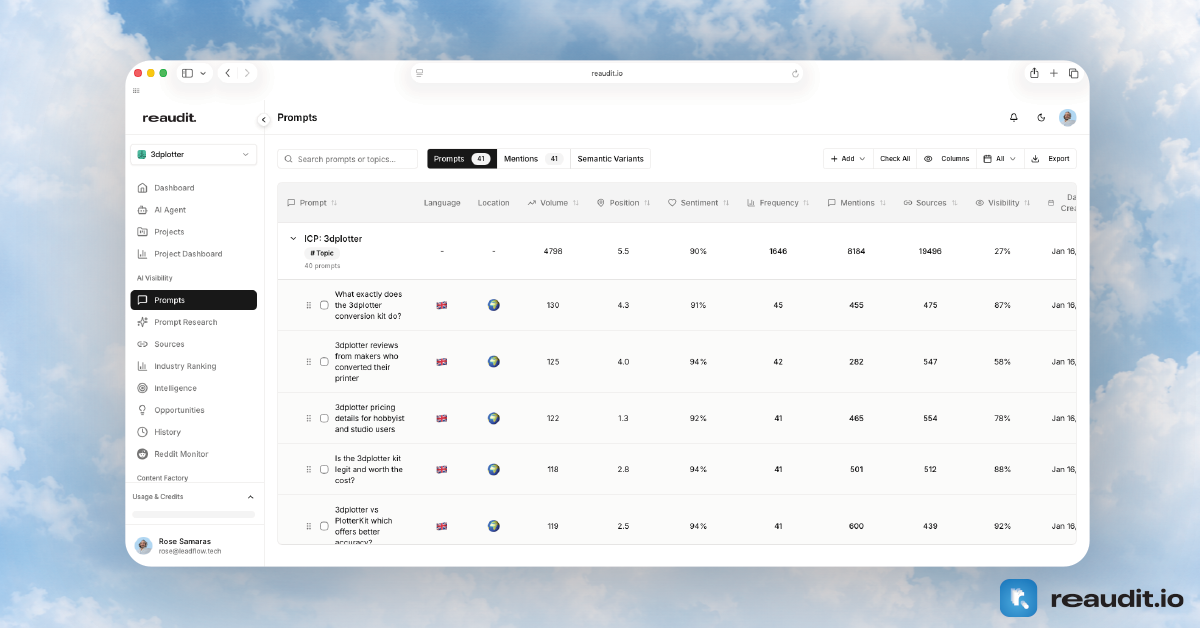Screen dimensions: 1200x628
Task: Check the 'What exactly does the 3dplotter' row
Action: tap(324, 305)
